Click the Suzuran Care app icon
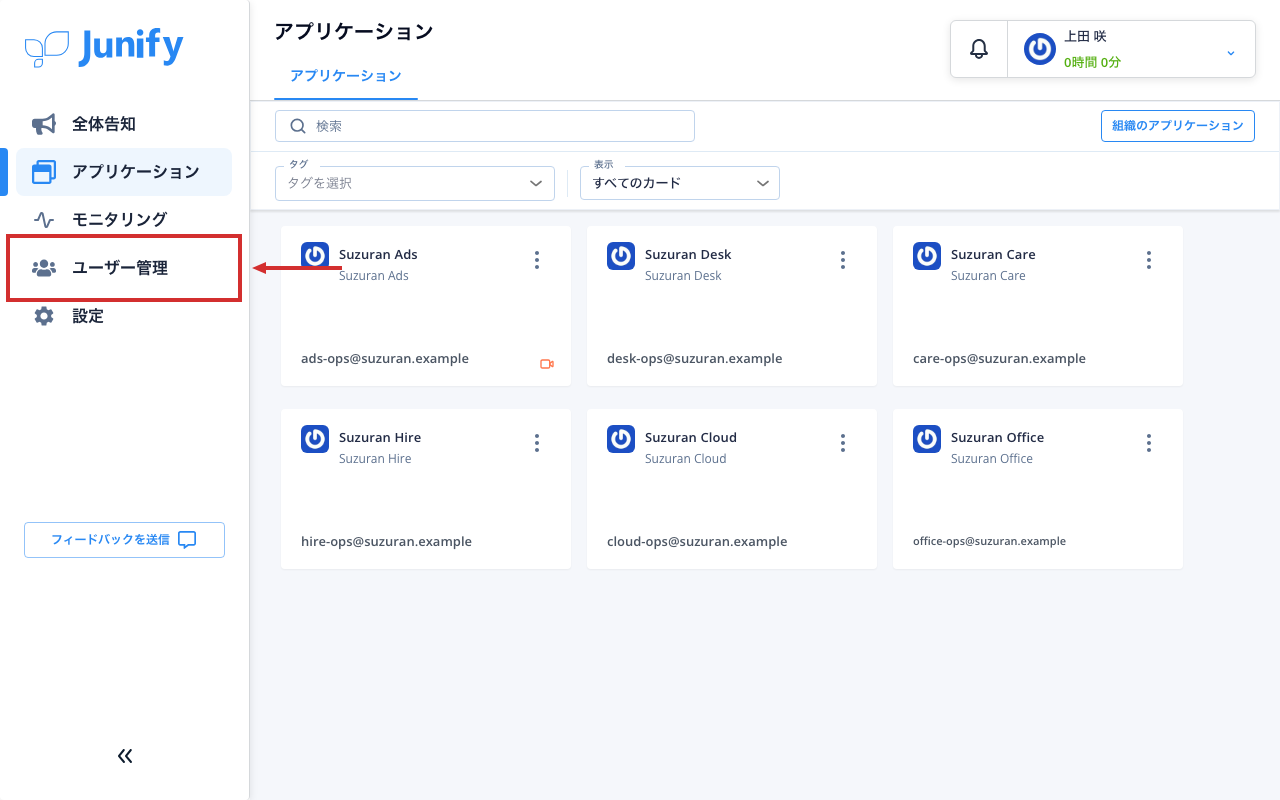 tap(927, 256)
